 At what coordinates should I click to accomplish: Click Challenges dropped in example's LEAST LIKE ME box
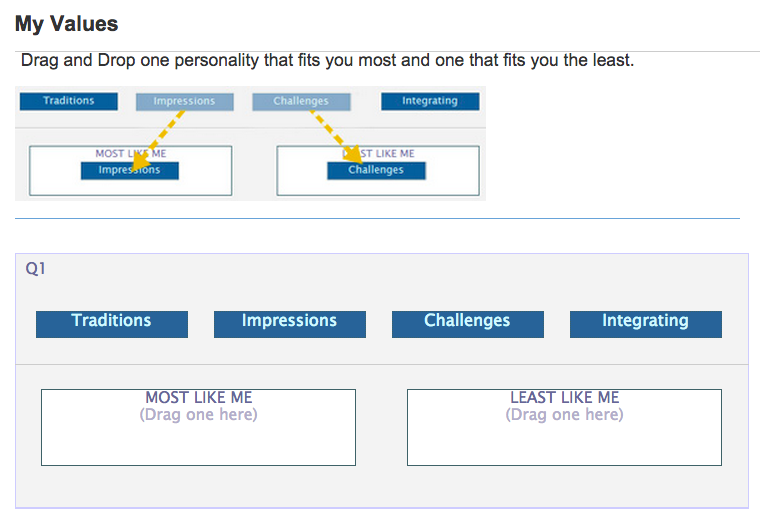click(x=376, y=171)
